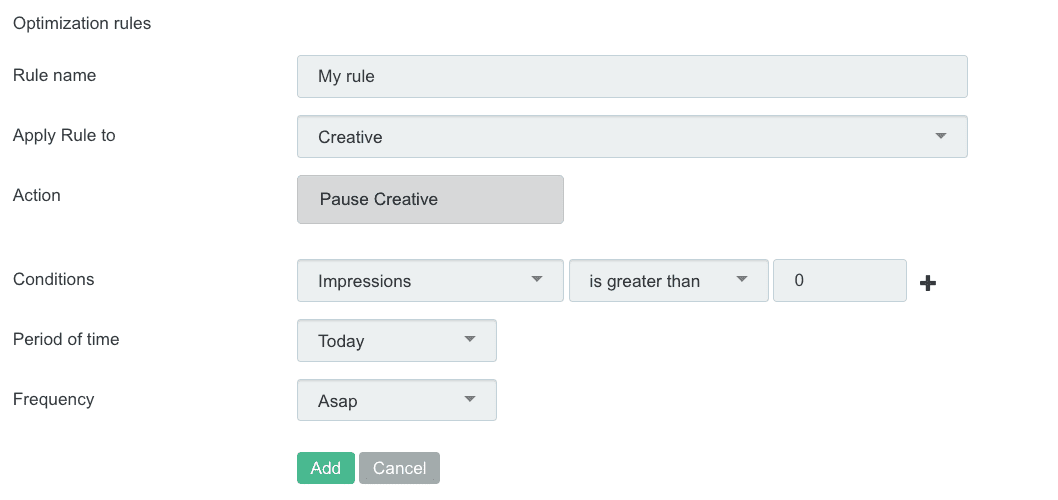The width and height of the screenshot is (1058, 500).
Task: Click the condition value field showing 0
Action: [839, 281]
